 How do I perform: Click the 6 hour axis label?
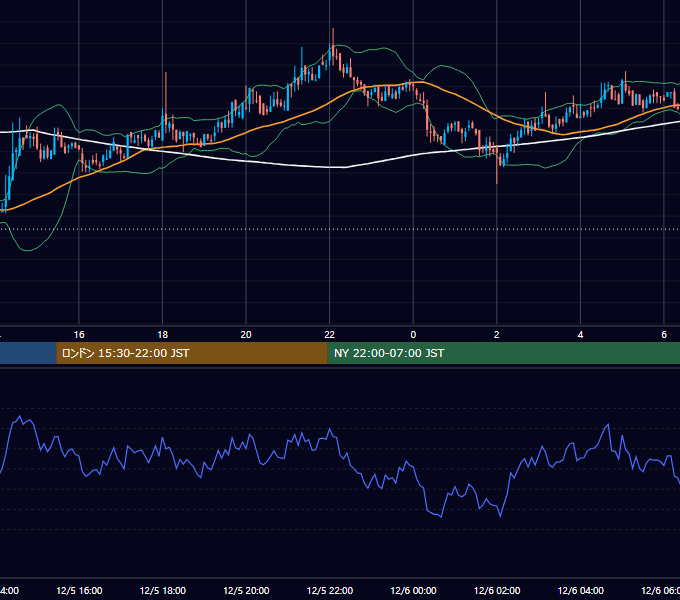(x=664, y=335)
